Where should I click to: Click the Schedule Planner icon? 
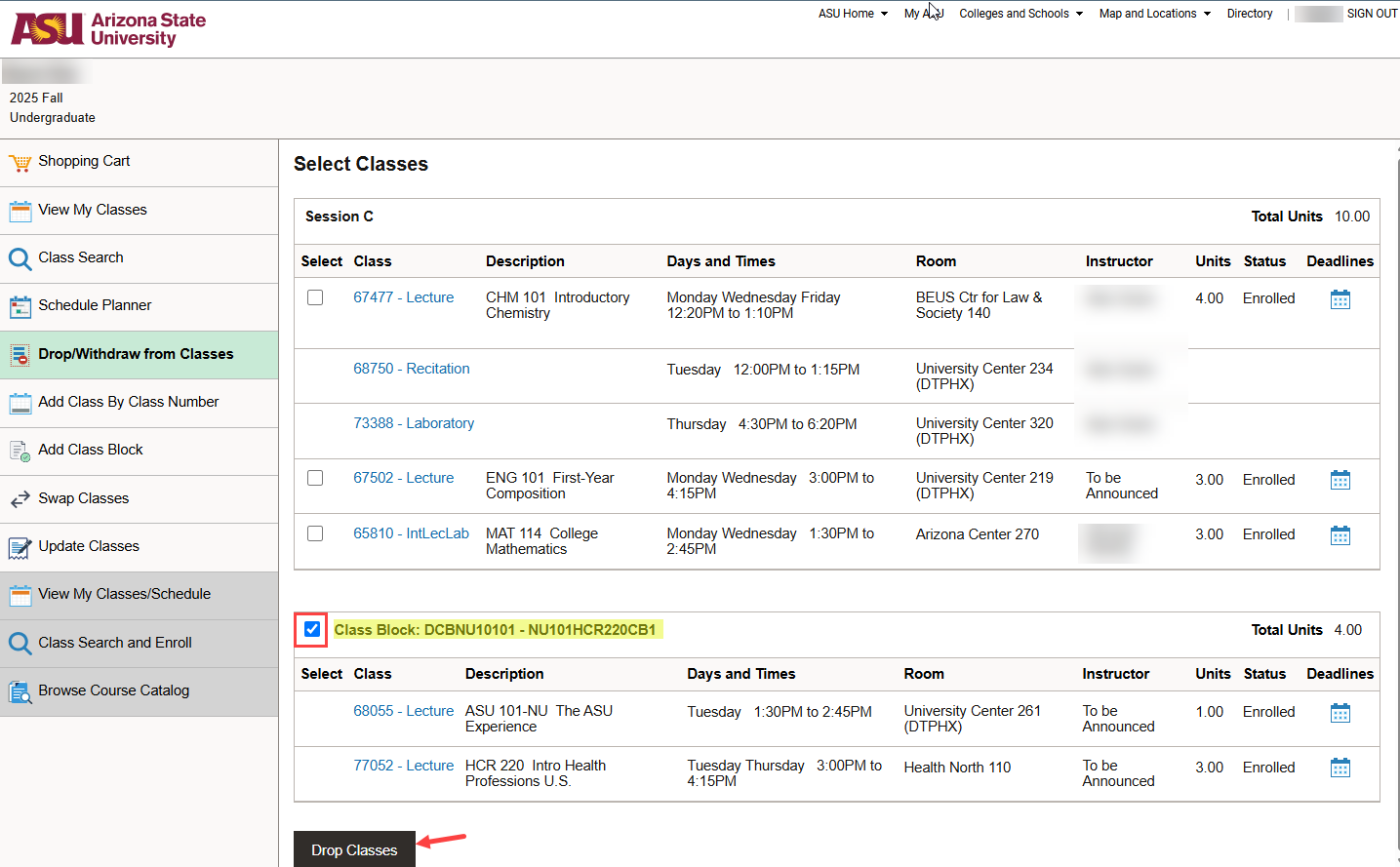pyautogui.click(x=20, y=307)
